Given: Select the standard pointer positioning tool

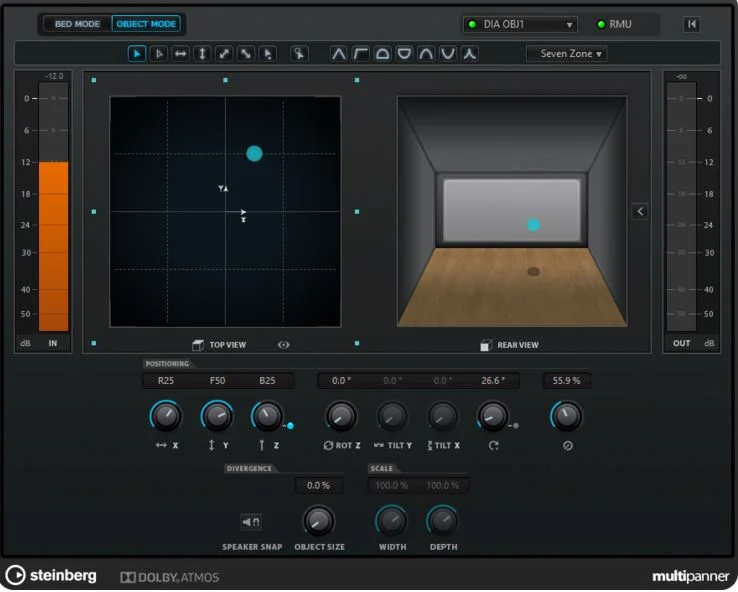Looking at the screenshot, I should click(x=137, y=54).
